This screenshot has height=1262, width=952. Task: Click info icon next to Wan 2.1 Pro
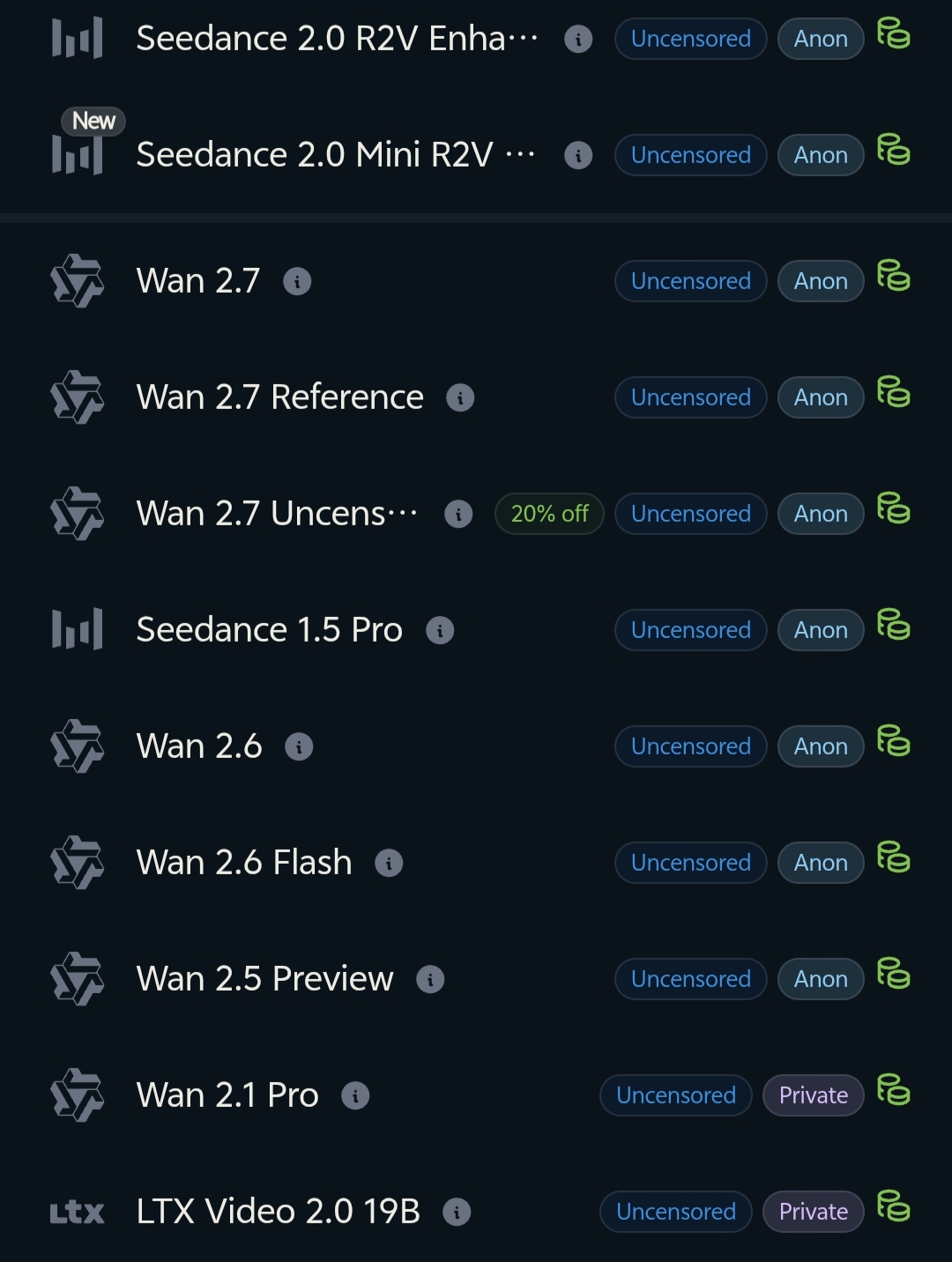tap(355, 1095)
